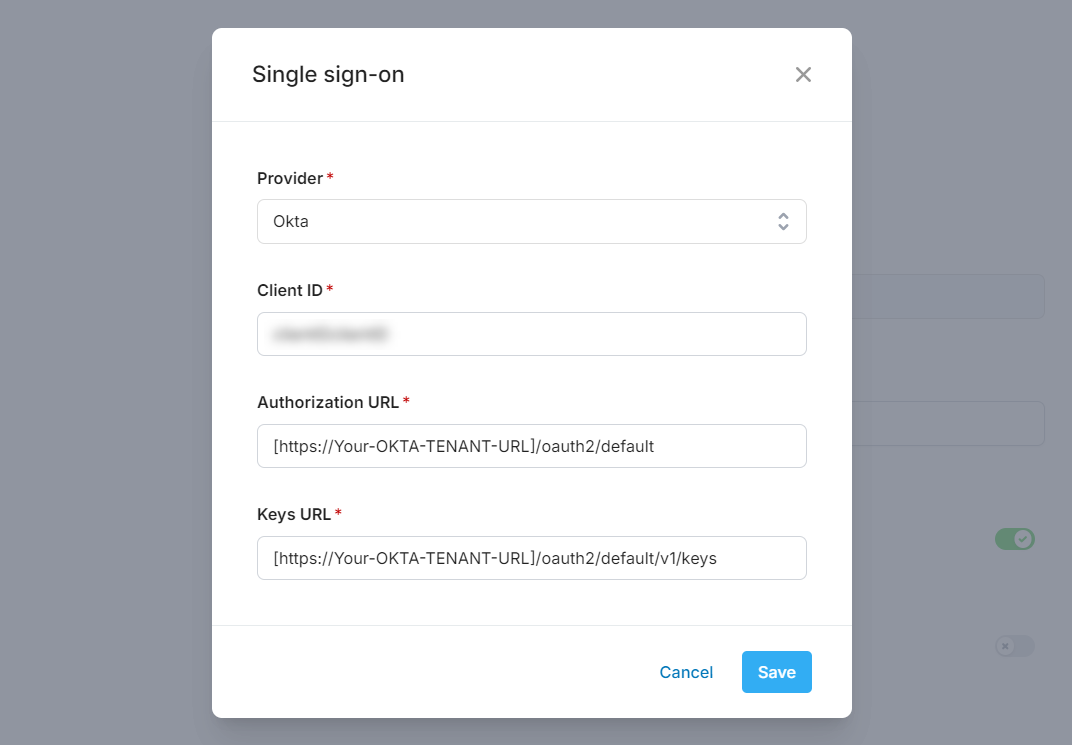Viewport: 1072px width, 745px height.
Task: Click the checkmark knob on green toggle
Action: [1022, 540]
